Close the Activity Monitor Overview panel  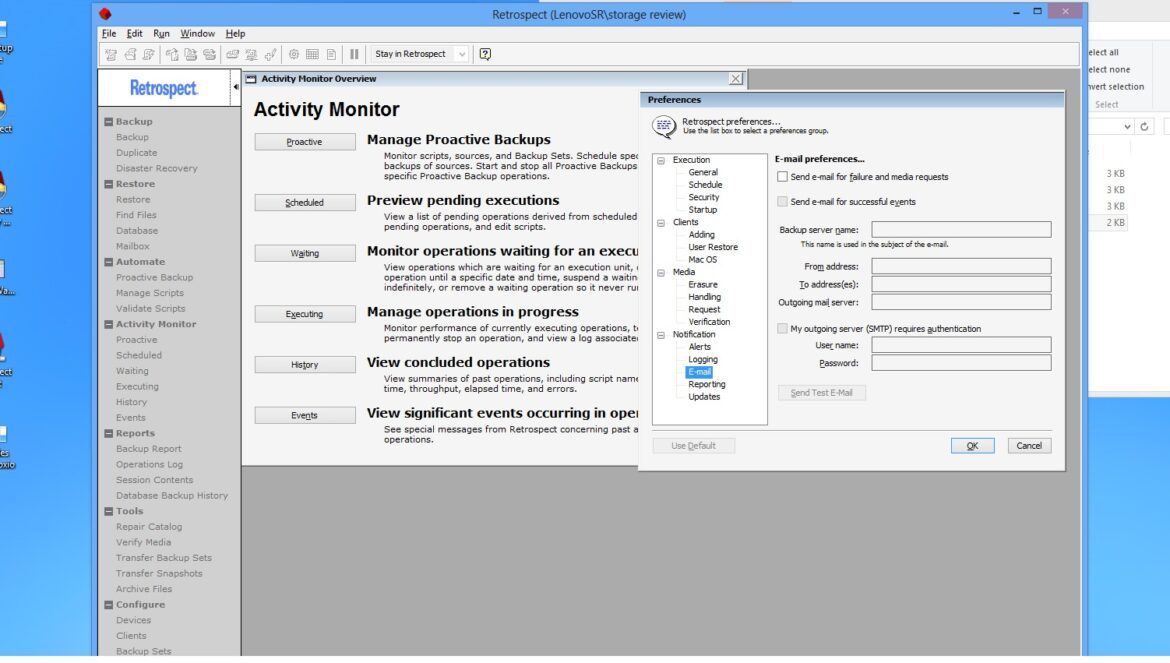click(x=736, y=78)
